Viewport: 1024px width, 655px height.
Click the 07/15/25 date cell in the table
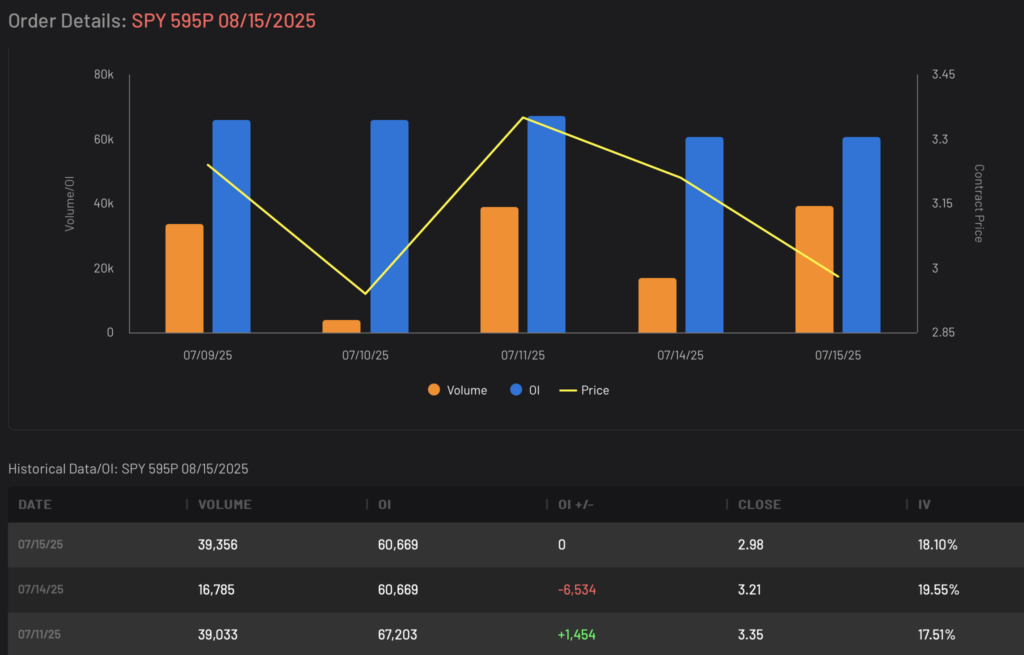40,545
